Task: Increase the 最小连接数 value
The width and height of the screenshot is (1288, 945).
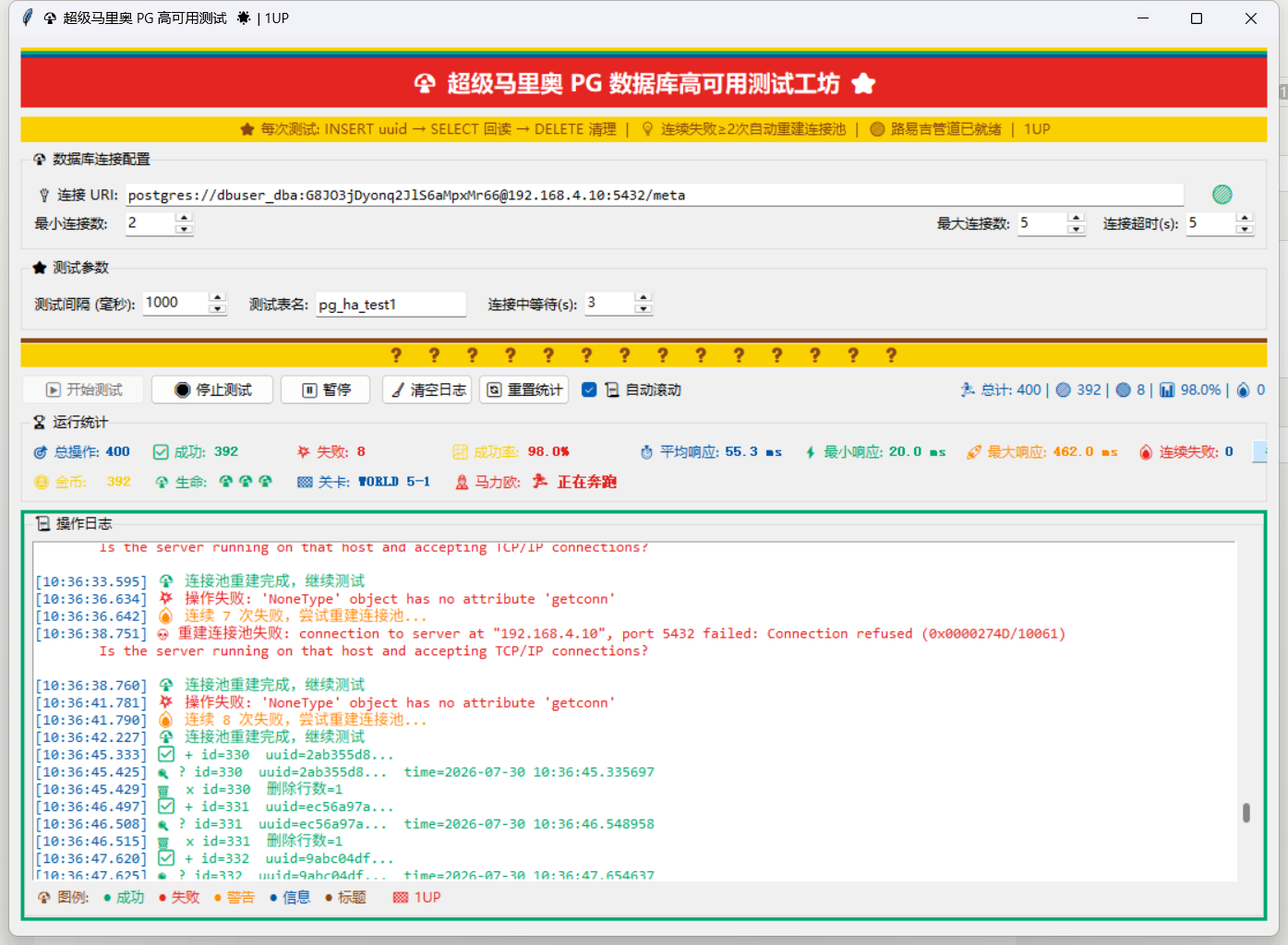Action: pos(184,218)
